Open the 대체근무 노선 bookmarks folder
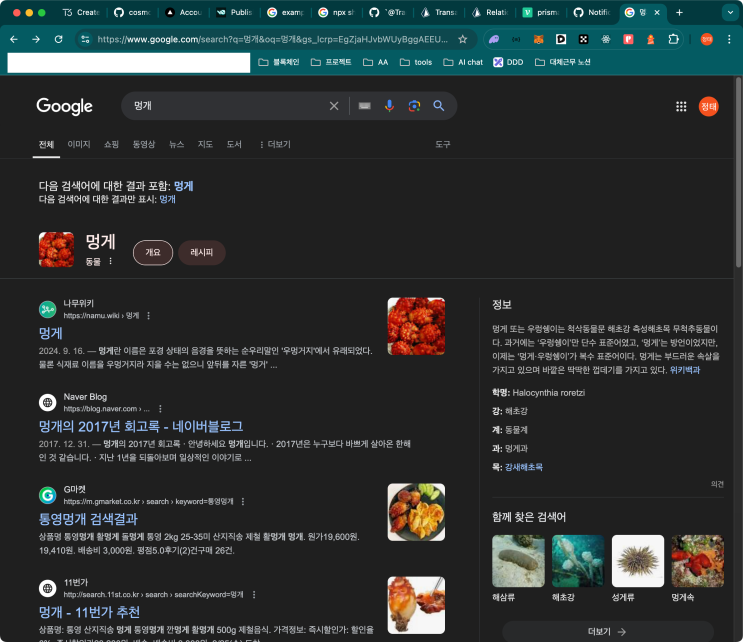The width and height of the screenshot is (743, 642). [x=562, y=62]
